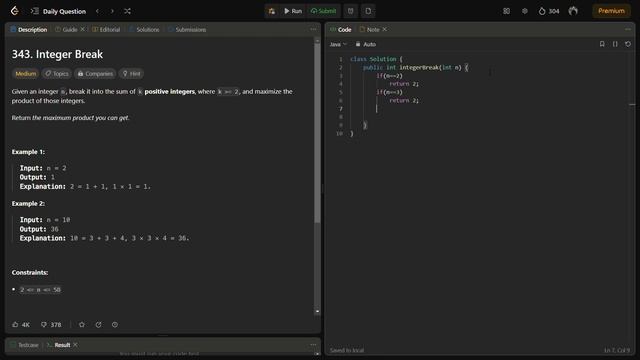Click the 'Example 2:' heading

point(28,203)
